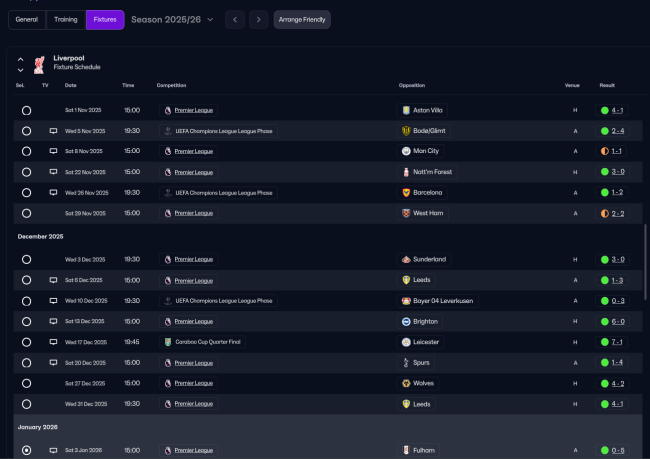Switch to the General tab

[x=27, y=19]
